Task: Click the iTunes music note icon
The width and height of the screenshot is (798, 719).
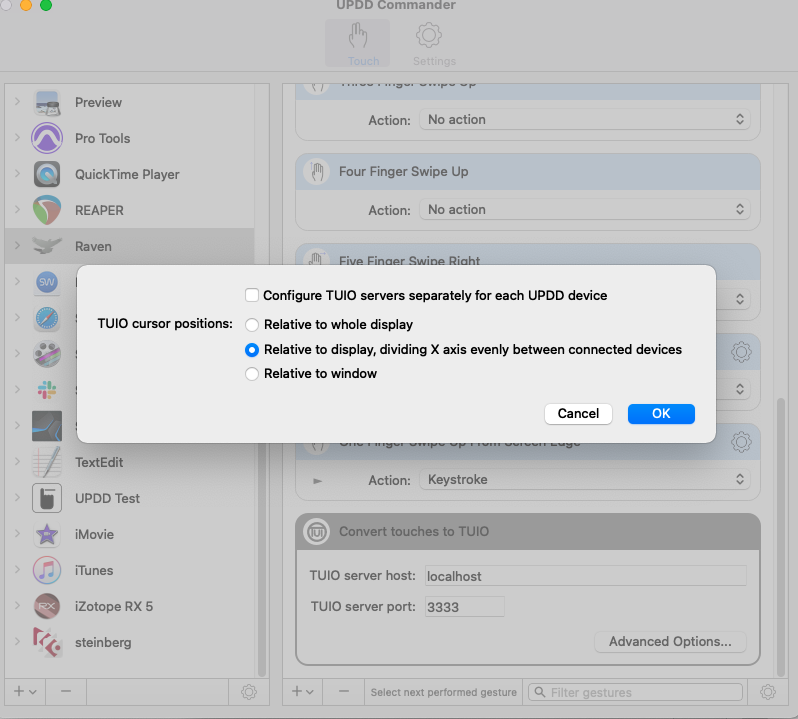Action: point(47,570)
